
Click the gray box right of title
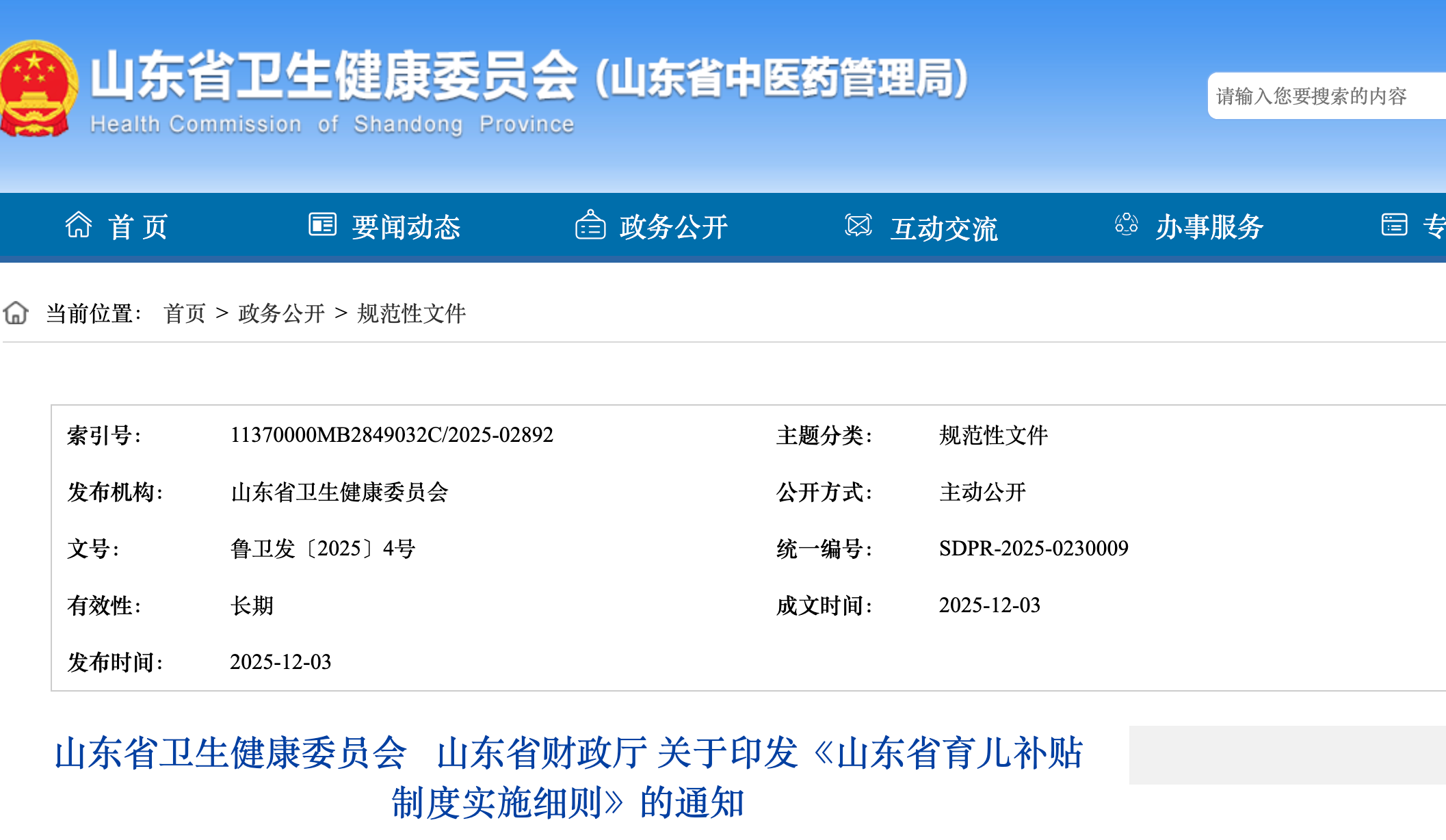pos(1286,755)
